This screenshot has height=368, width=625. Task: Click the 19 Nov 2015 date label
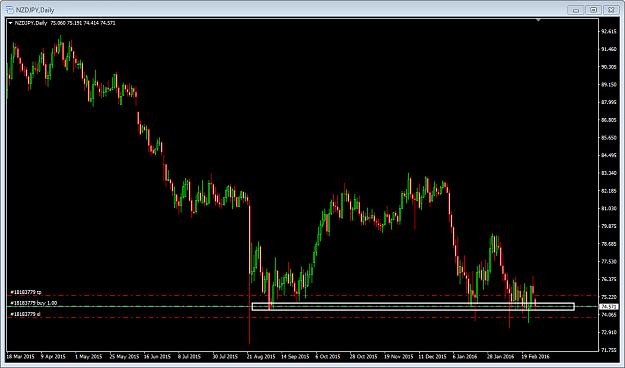[x=399, y=356]
